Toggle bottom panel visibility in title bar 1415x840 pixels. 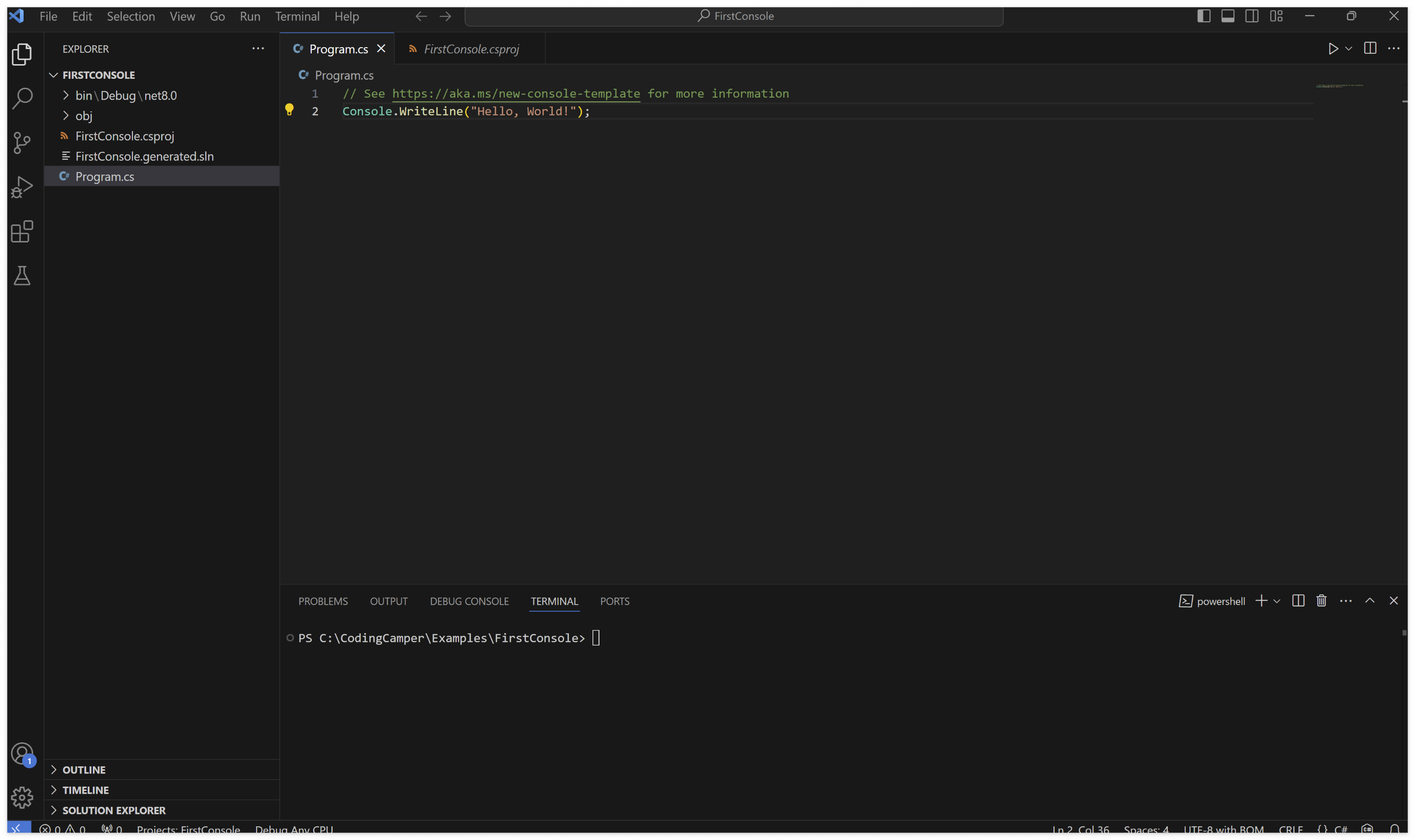coord(1227,16)
